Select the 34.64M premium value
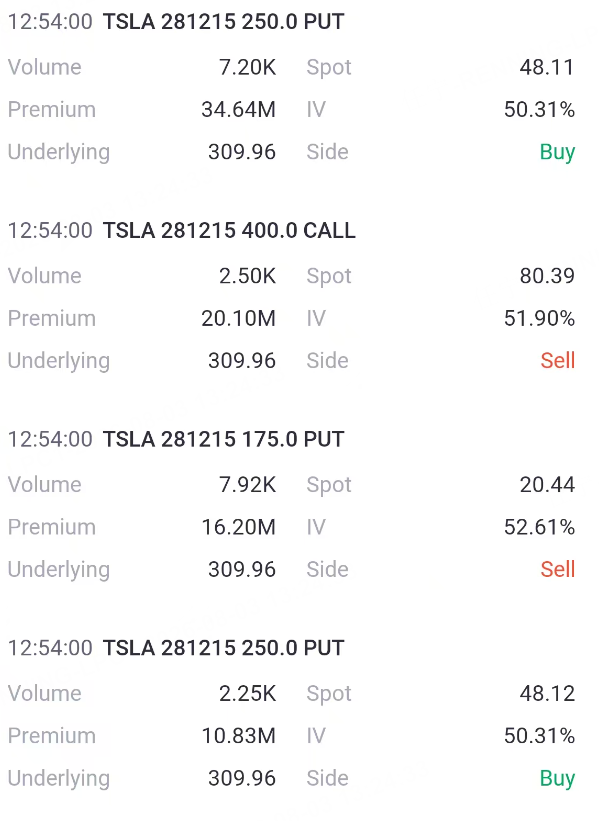Image resolution: width=599 pixels, height=821 pixels. 238,109
